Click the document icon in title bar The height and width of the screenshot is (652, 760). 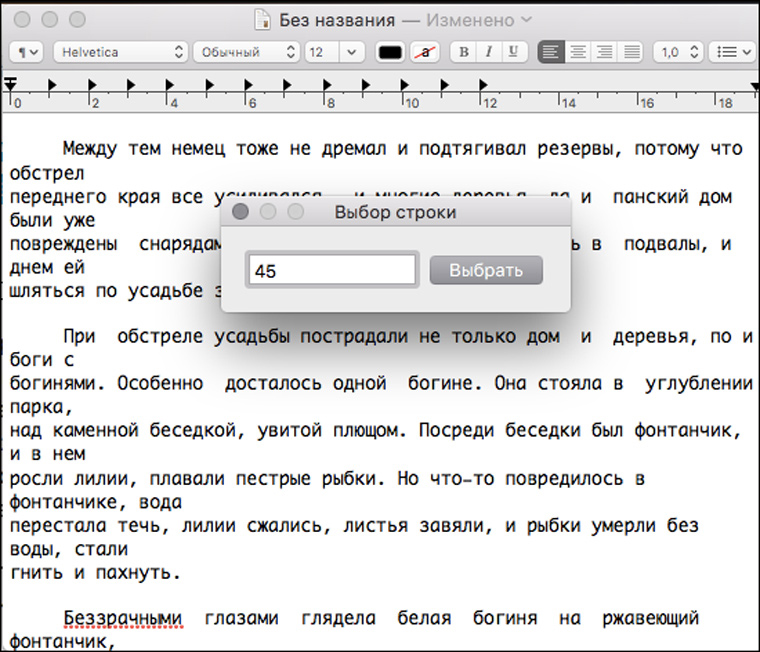(262, 20)
